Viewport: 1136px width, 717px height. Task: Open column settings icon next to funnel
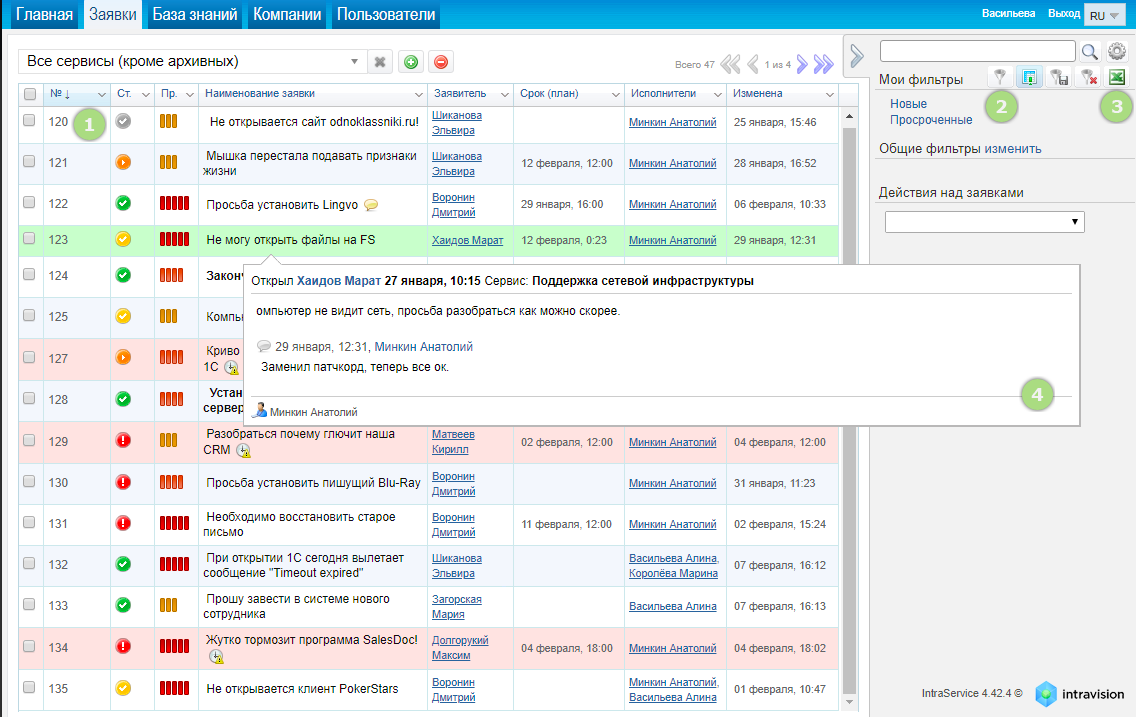[1028, 78]
